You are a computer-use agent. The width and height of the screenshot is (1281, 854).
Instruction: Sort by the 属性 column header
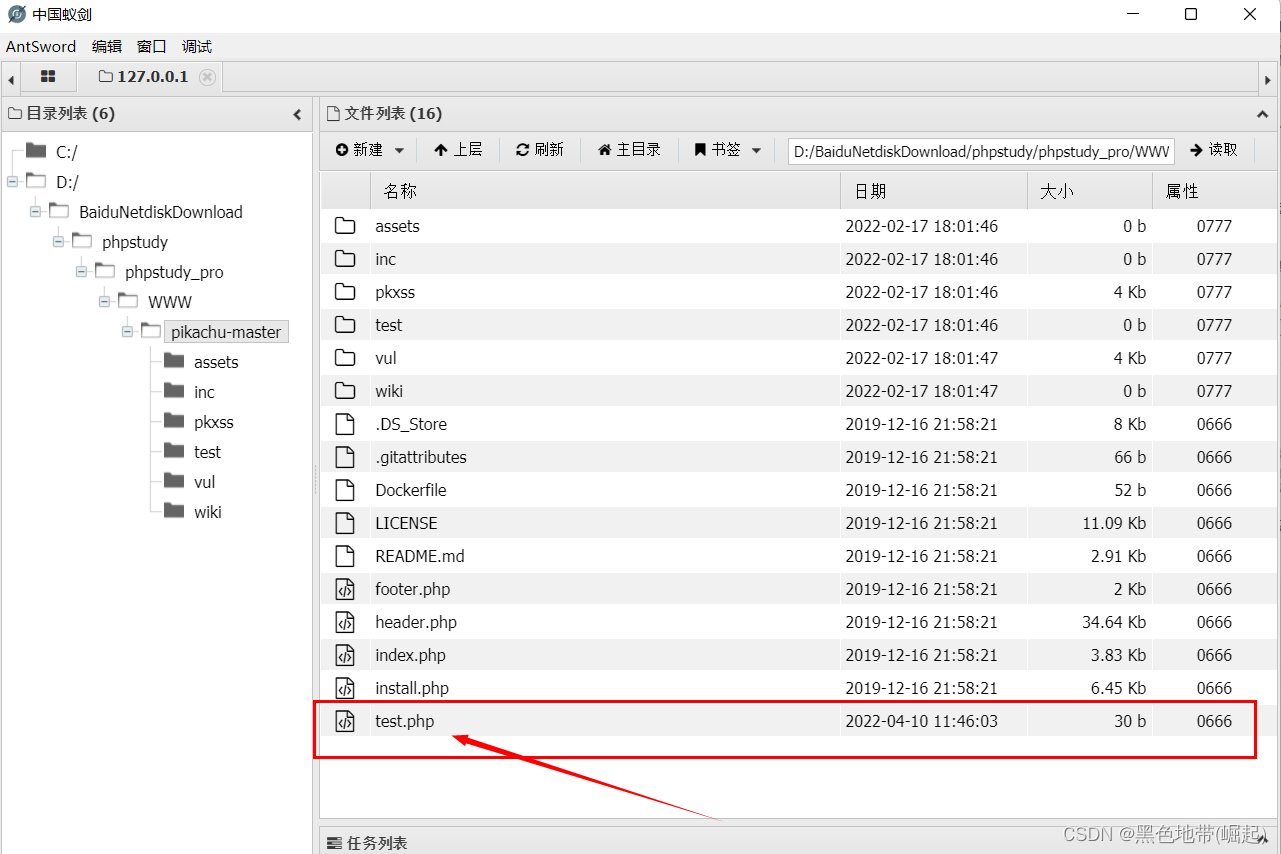tap(1214, 191)
